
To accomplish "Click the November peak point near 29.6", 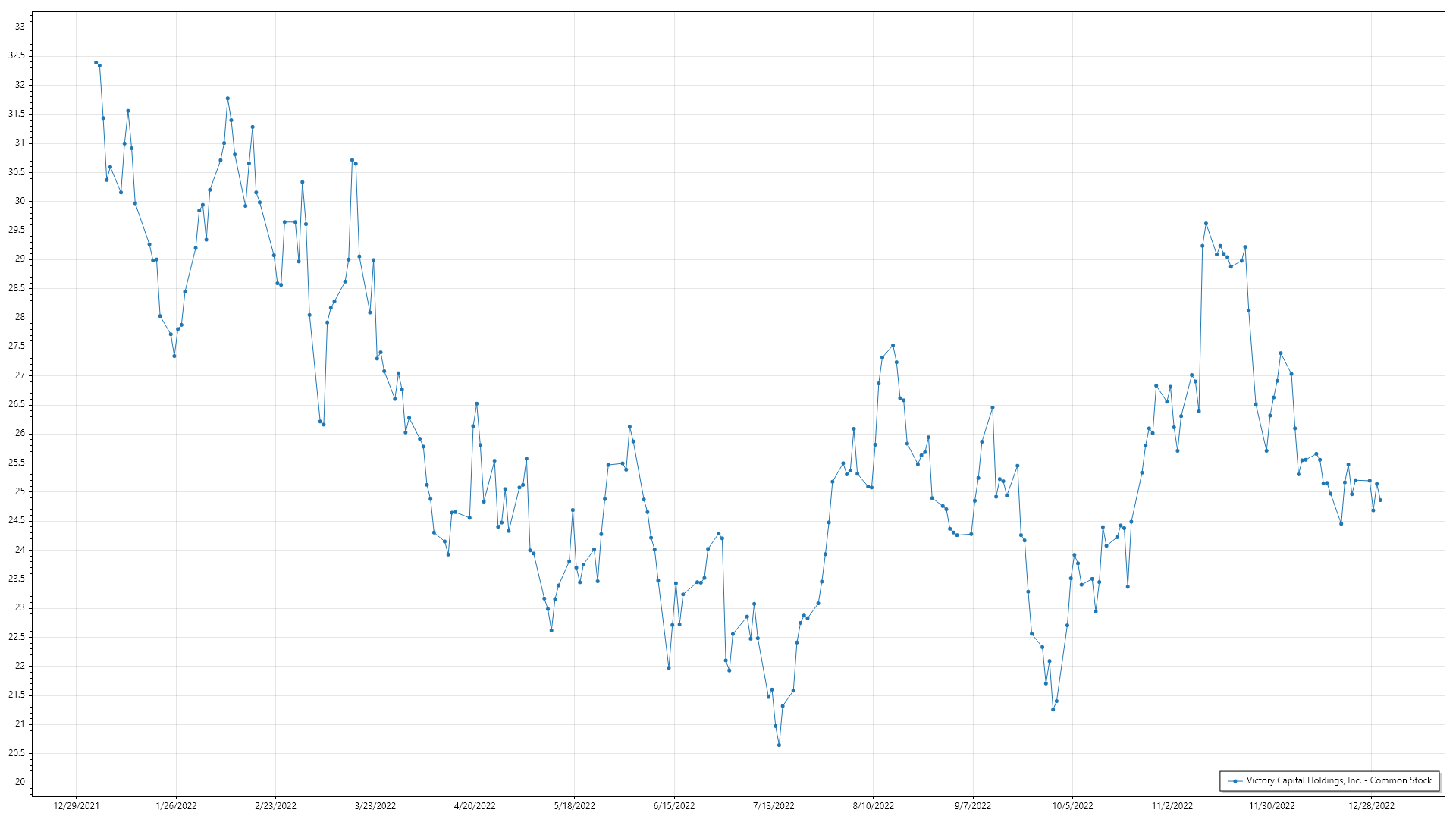I will click(x=1206, y=224).
